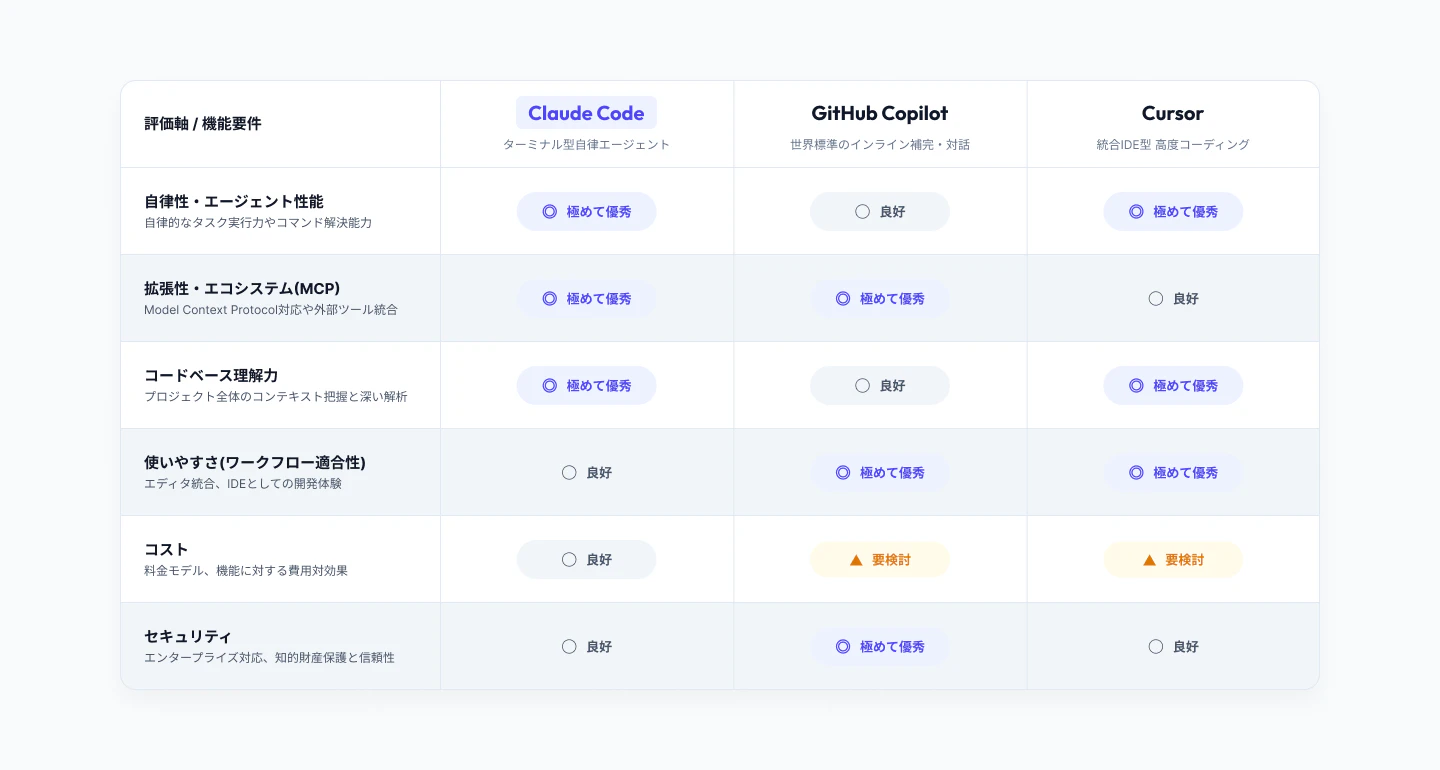Click the warning triangle icon in Copilot's コスト cell
Image resolution: width=1440 pixels, height=770 pixels.
tap(856, 560)
